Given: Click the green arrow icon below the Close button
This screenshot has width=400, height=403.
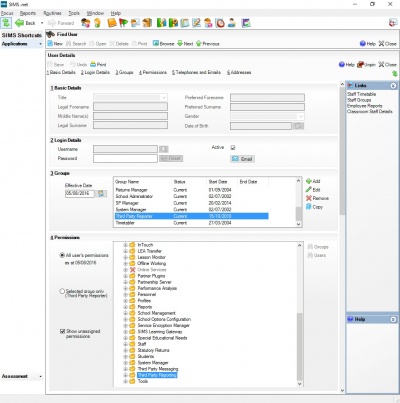Looking at the screenshot, I should click(394, 73).
